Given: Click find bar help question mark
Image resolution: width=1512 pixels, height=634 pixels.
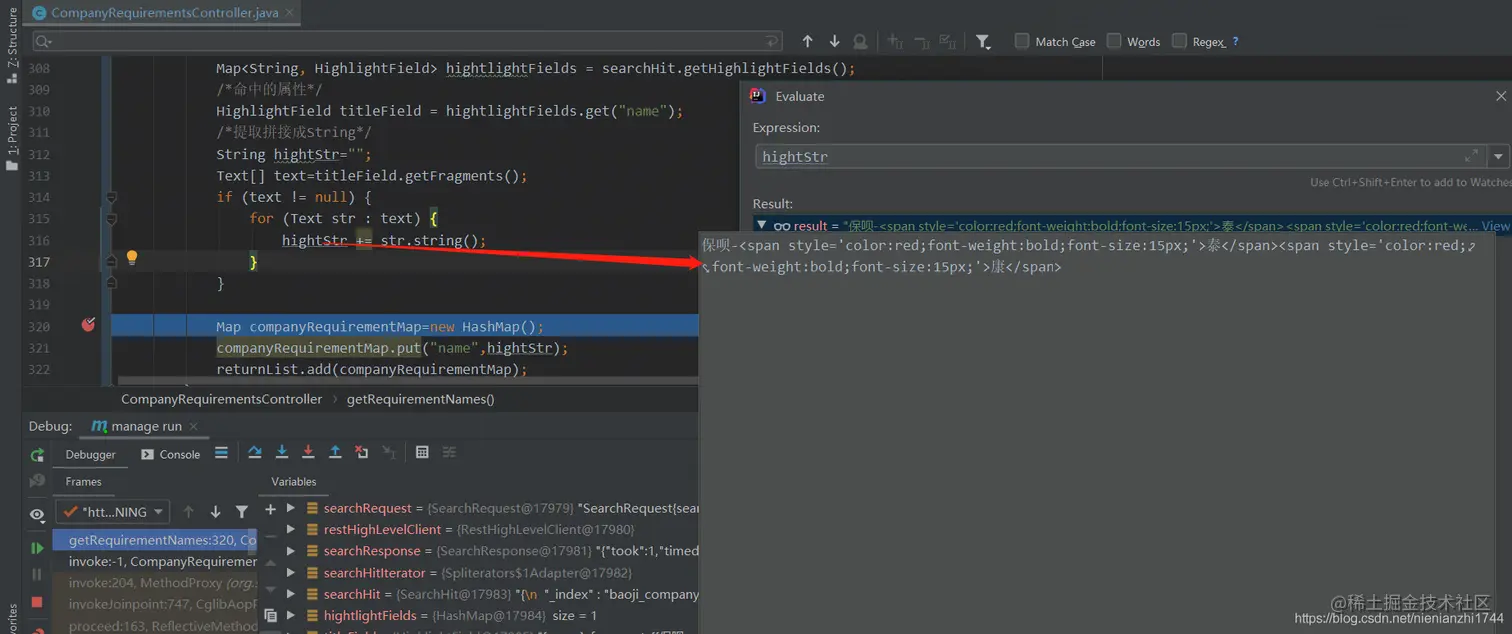Looking at the screenshot, I should (1235, 41).
